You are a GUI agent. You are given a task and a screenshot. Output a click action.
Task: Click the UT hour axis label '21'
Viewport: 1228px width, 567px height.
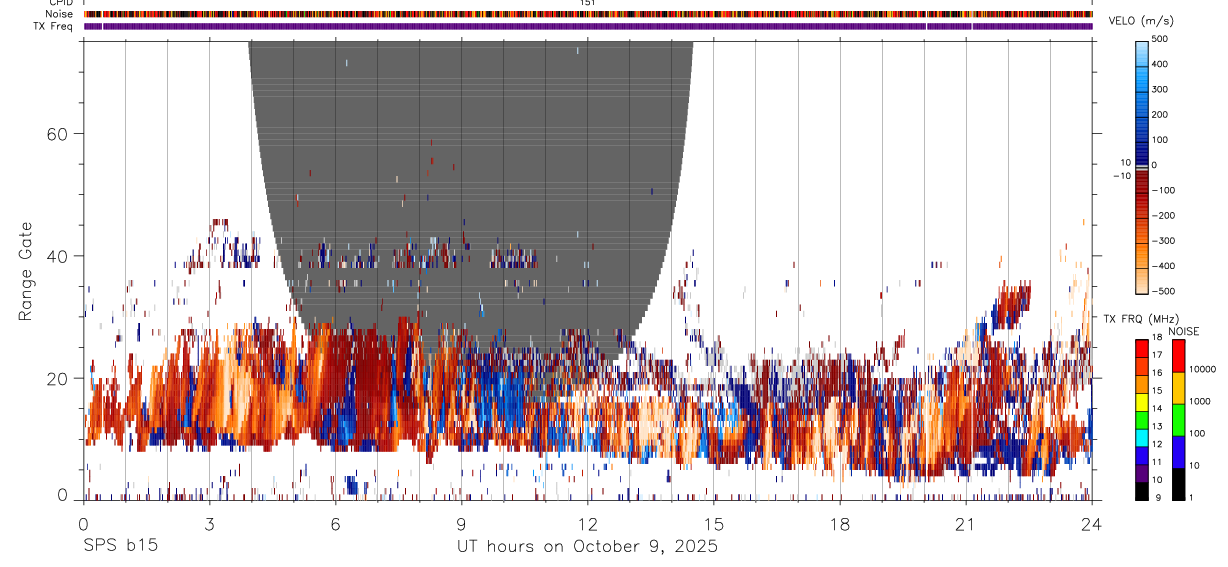click(965, 524)
